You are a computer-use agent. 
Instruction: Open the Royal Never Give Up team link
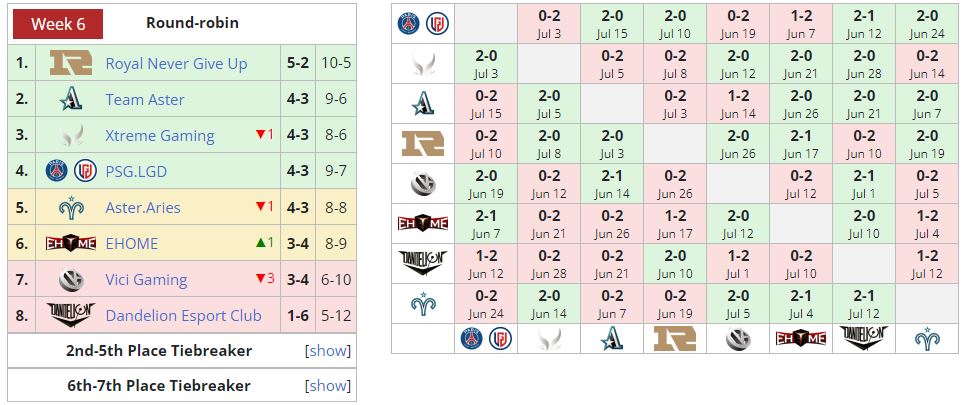click(176, 64)
